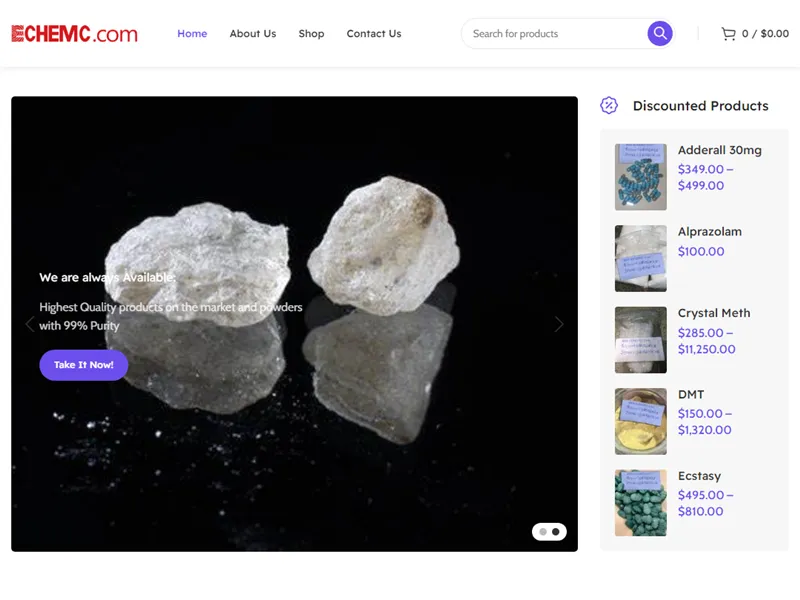Open the Crystal Meth product thumbnail
800x600 pixels.
coord(640,339)
